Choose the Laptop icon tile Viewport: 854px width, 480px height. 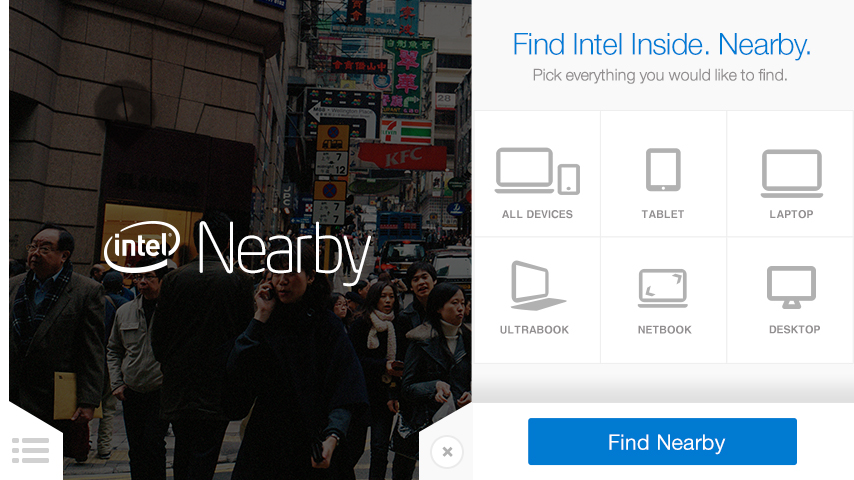pos(791,173)
